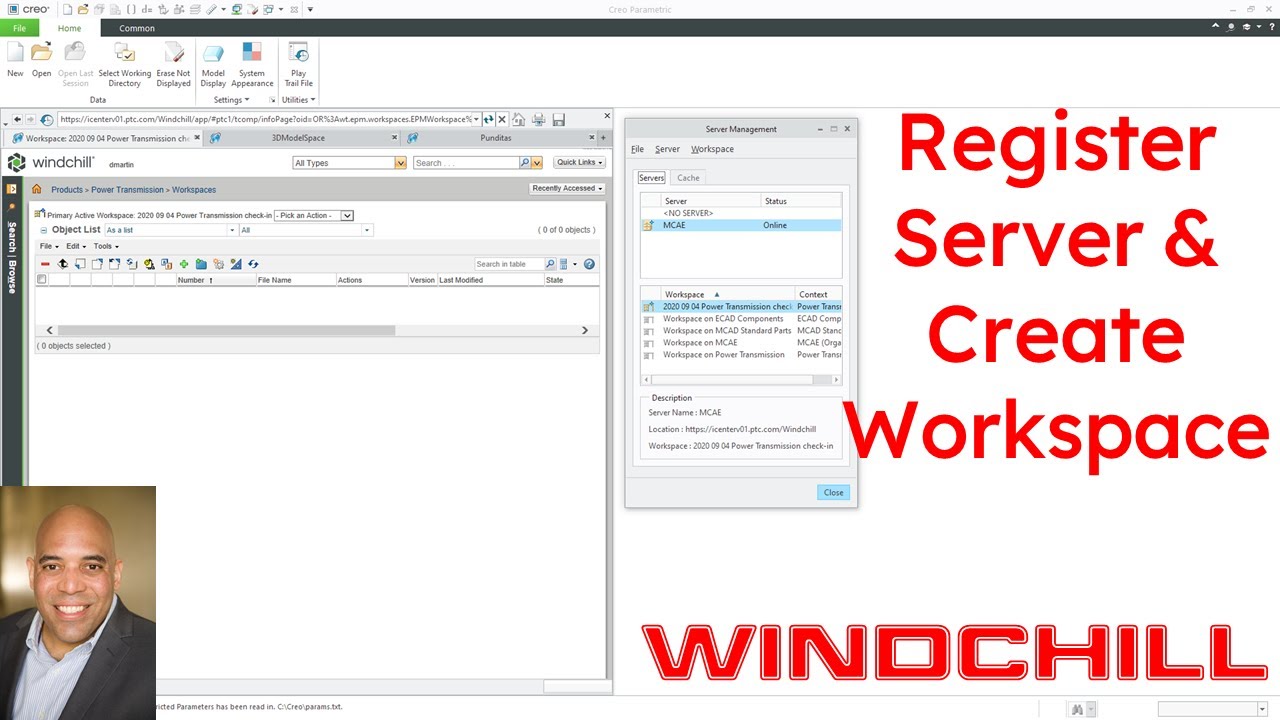Click the quick access Open folder icon

pos(83,9)
